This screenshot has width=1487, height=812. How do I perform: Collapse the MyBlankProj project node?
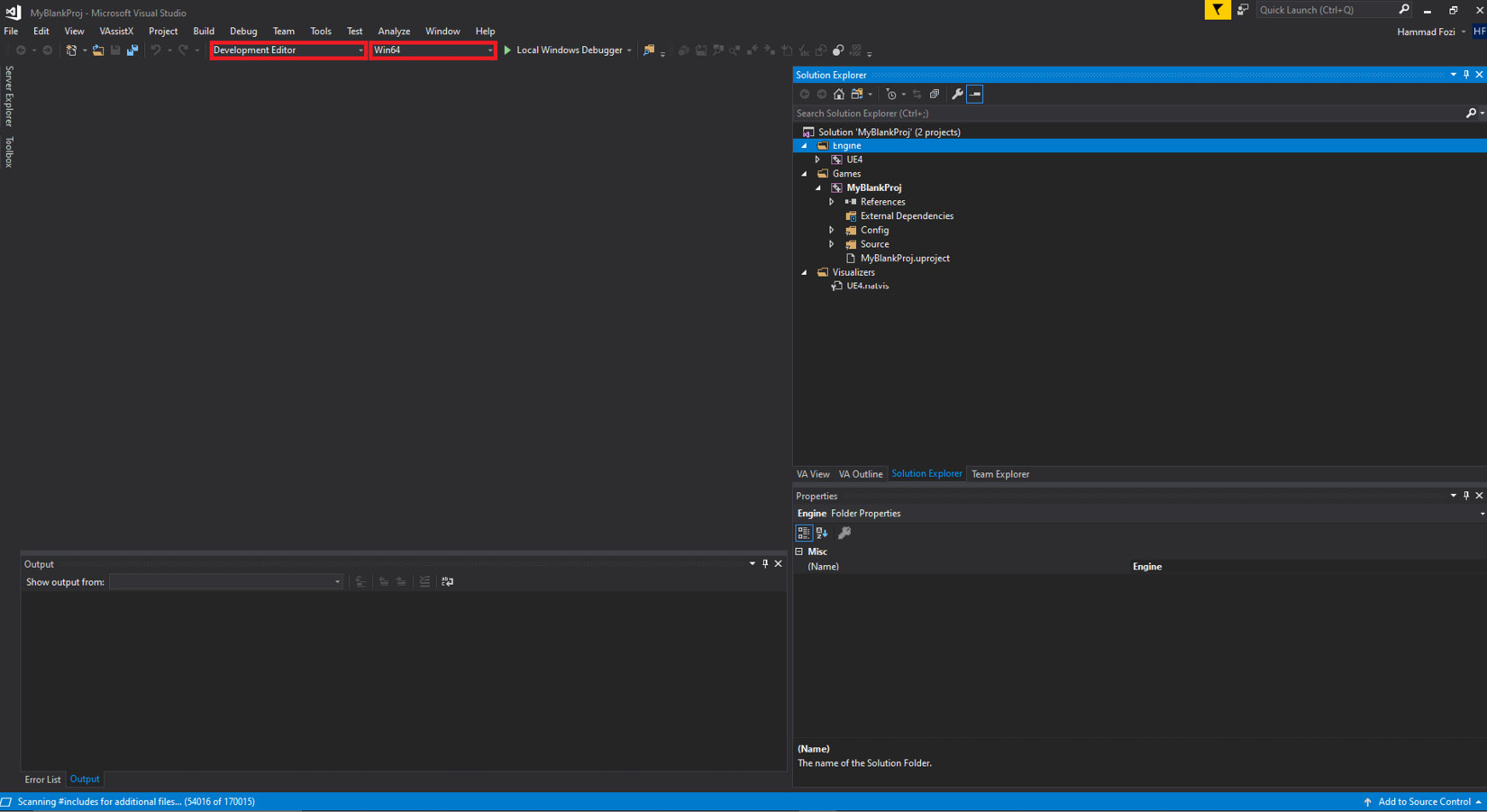click(x=818, y=188)
